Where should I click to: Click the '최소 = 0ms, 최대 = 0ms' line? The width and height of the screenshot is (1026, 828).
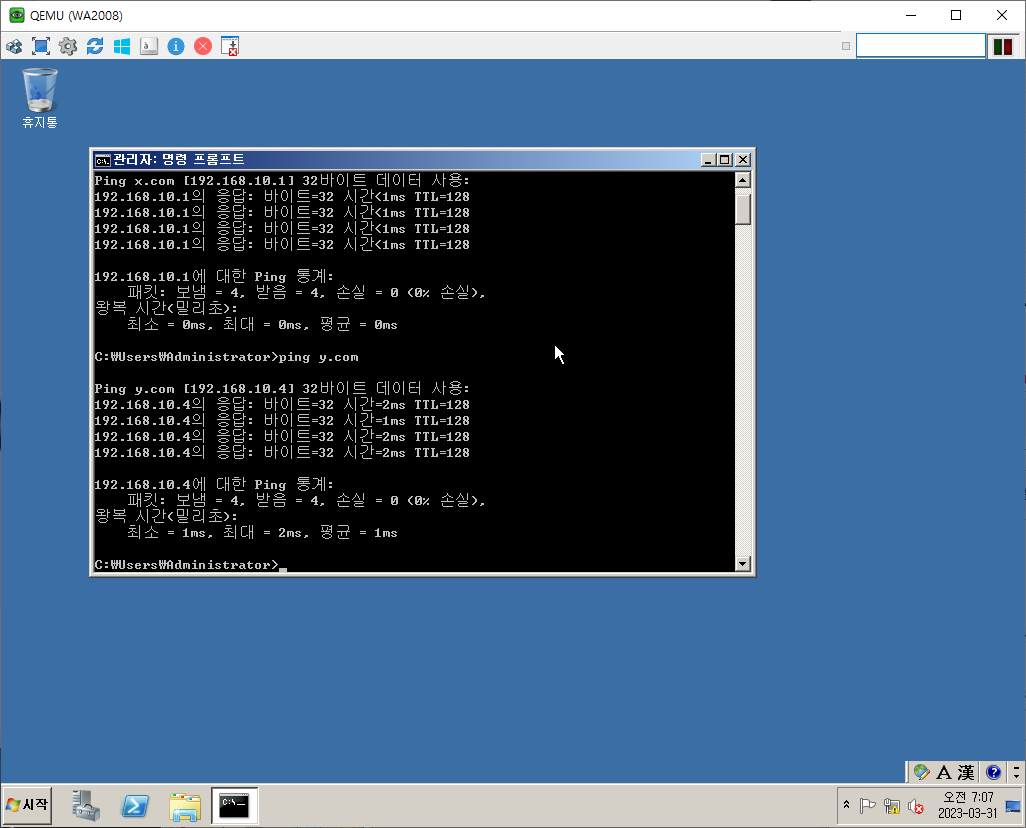pos(262,324)
